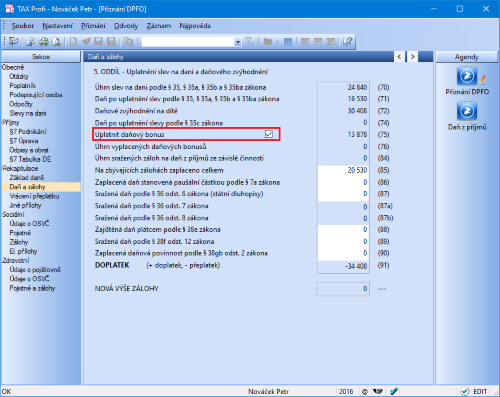Click the toolbar combo box text field

[188, 42]
